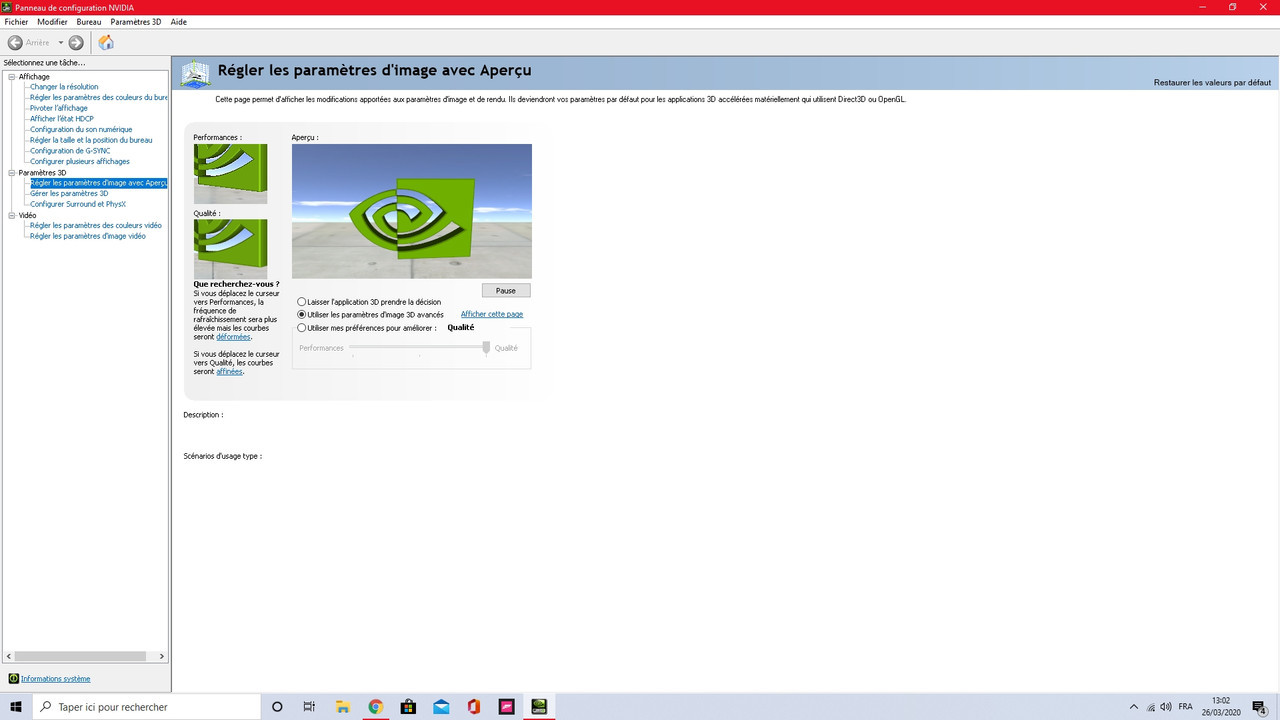The image size is (1280, 720).
Task: Show hidden system tray icons
Action: [x=1133, y=707]
